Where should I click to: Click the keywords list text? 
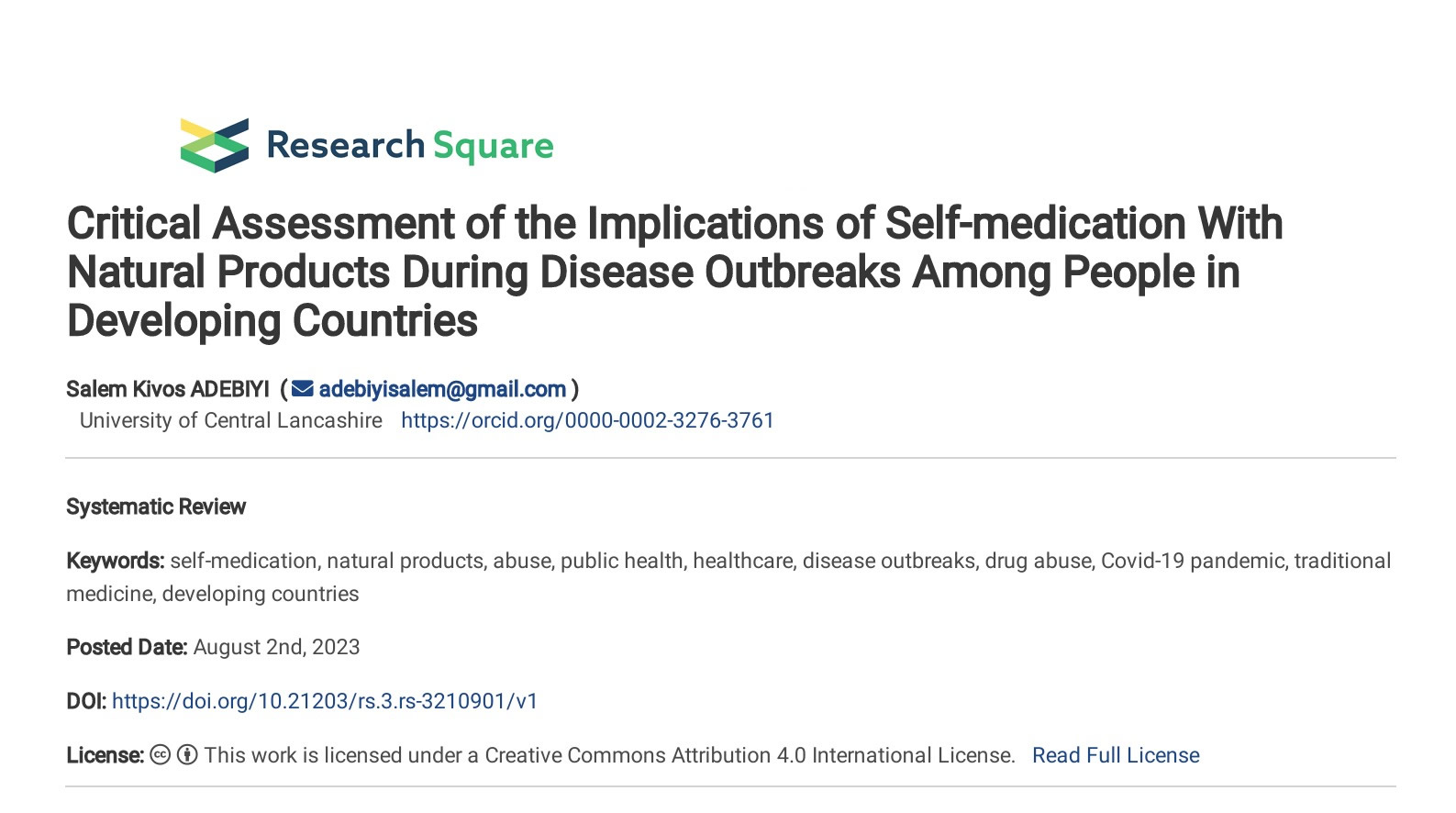pos(728,577)
